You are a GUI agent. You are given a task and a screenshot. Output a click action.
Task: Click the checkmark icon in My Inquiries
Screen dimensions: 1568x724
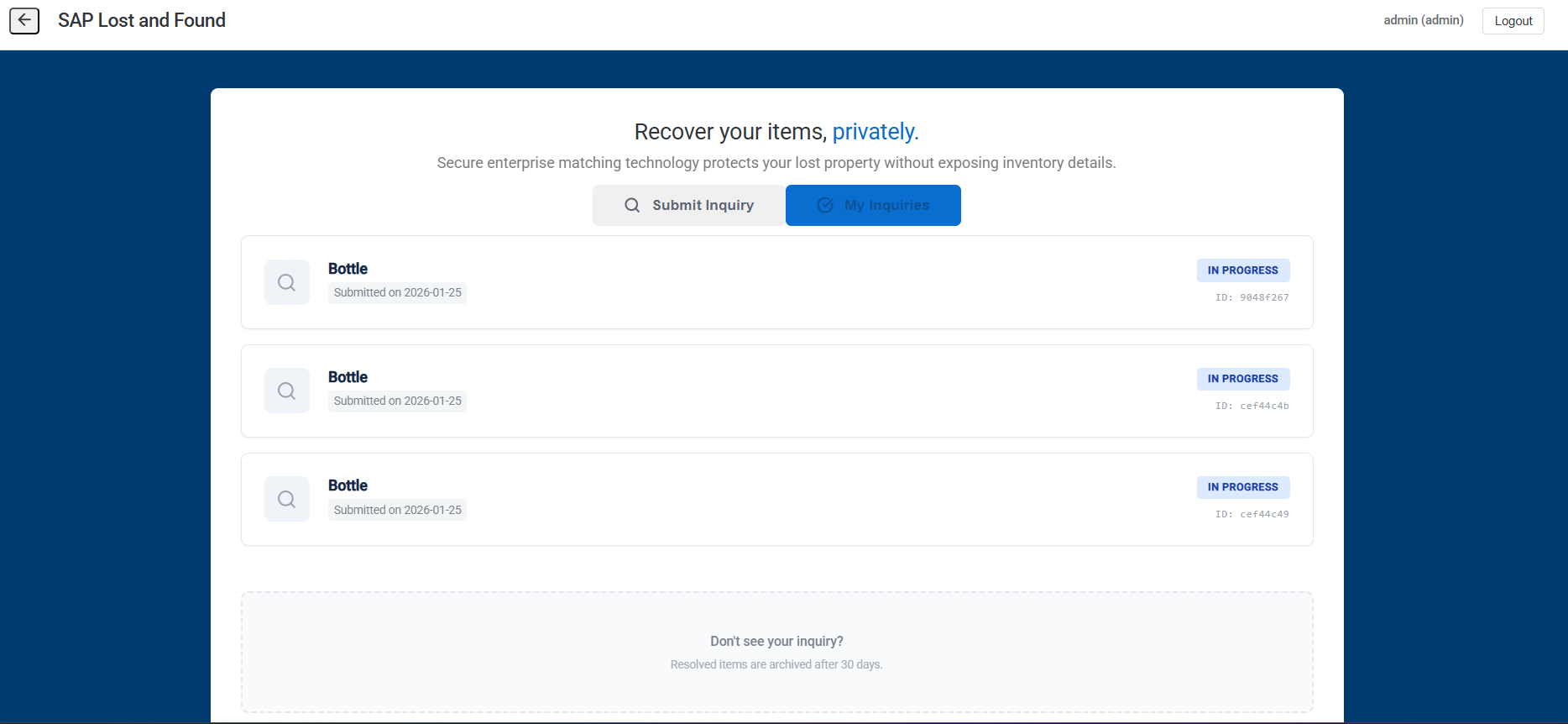click(825, 205)
